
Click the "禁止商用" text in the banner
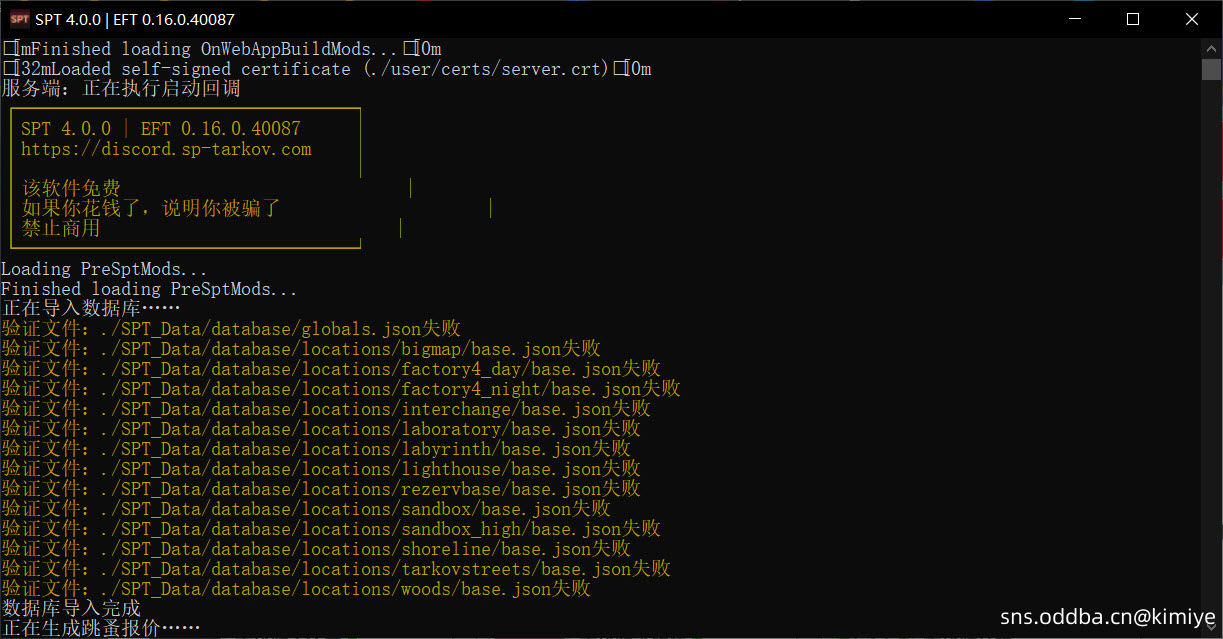(61, 229)
